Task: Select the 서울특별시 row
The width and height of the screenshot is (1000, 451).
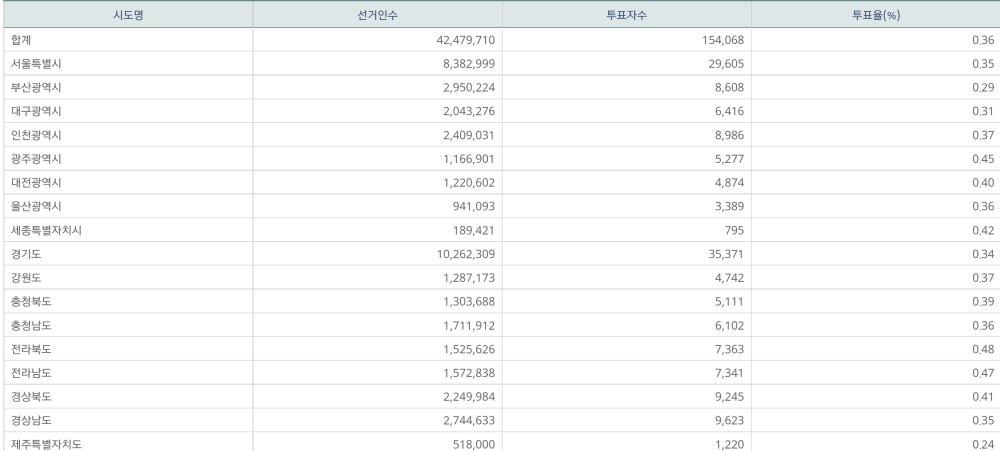Action: [x=35, y=63]
